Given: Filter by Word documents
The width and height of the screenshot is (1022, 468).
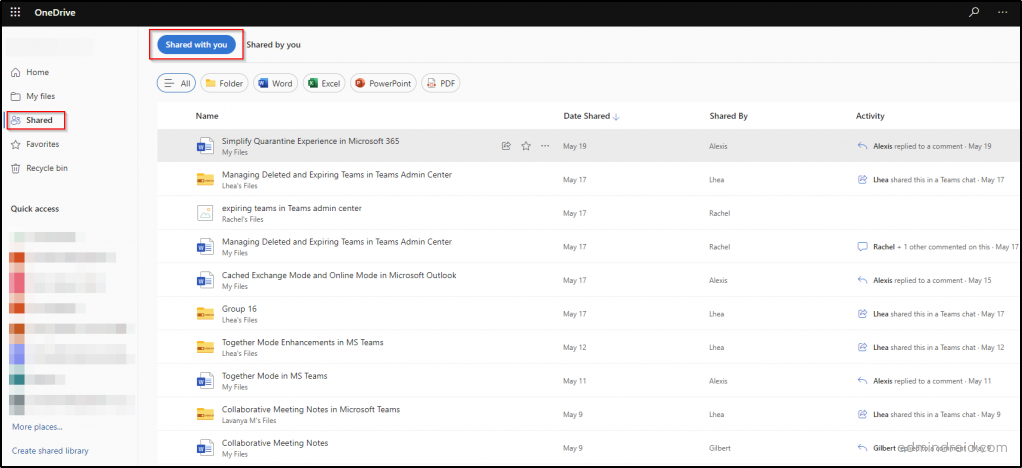Looking at the screenshot, I should (275, 83).
